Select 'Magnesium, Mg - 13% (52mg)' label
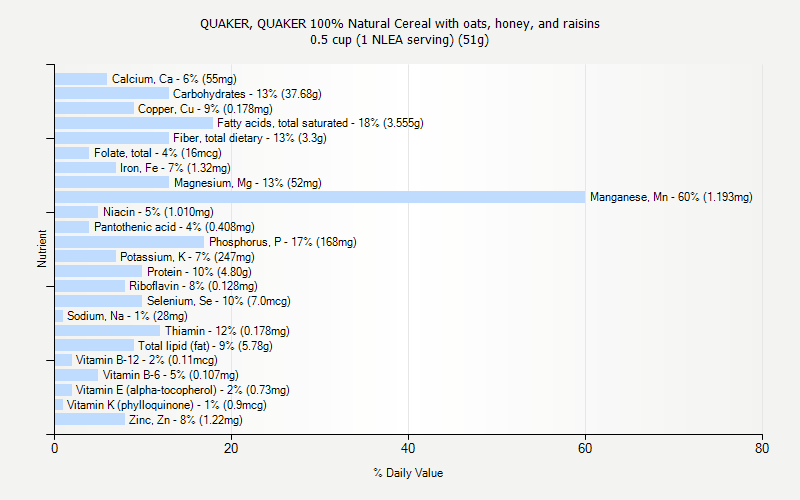 247,183
